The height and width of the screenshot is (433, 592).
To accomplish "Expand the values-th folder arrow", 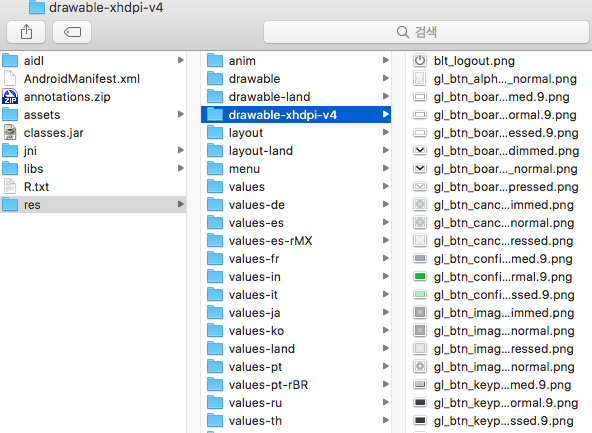I will tap(385, 420).
